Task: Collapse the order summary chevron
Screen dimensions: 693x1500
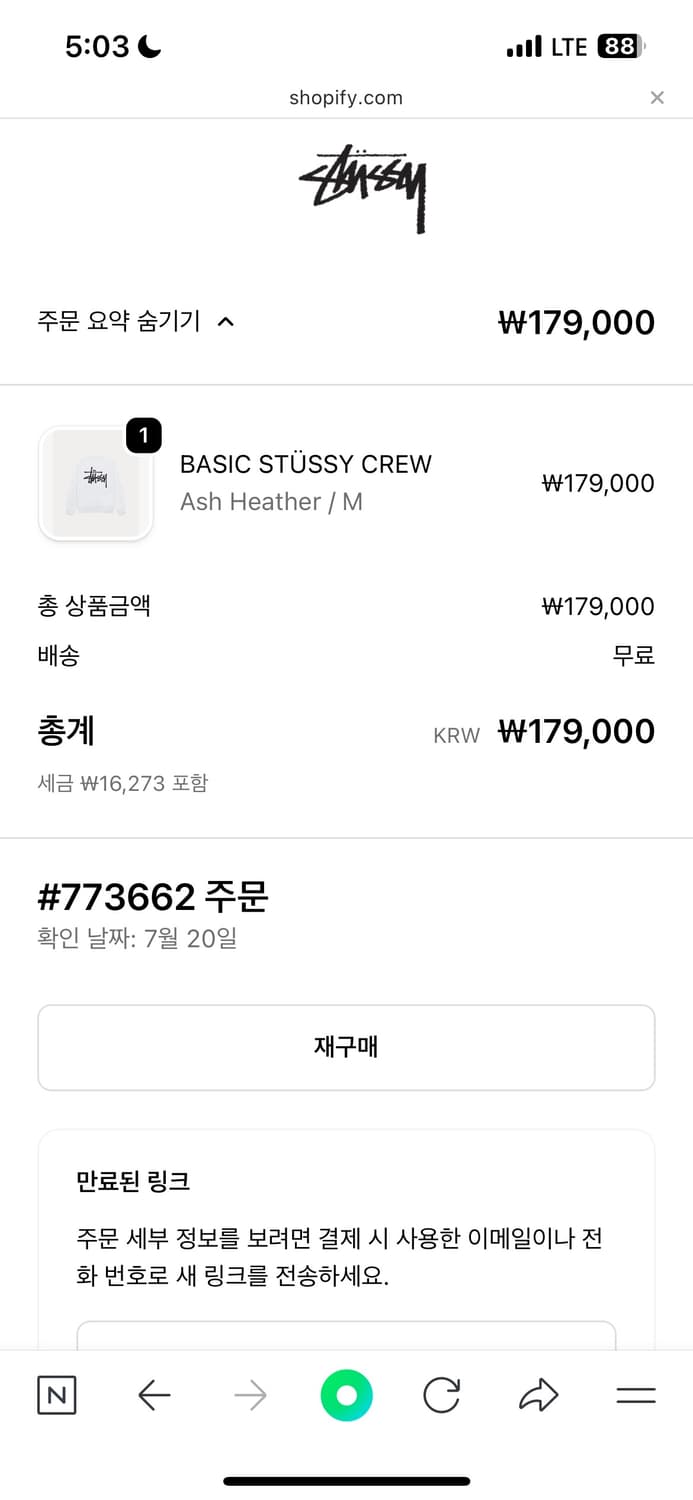Action: (226, 322)
